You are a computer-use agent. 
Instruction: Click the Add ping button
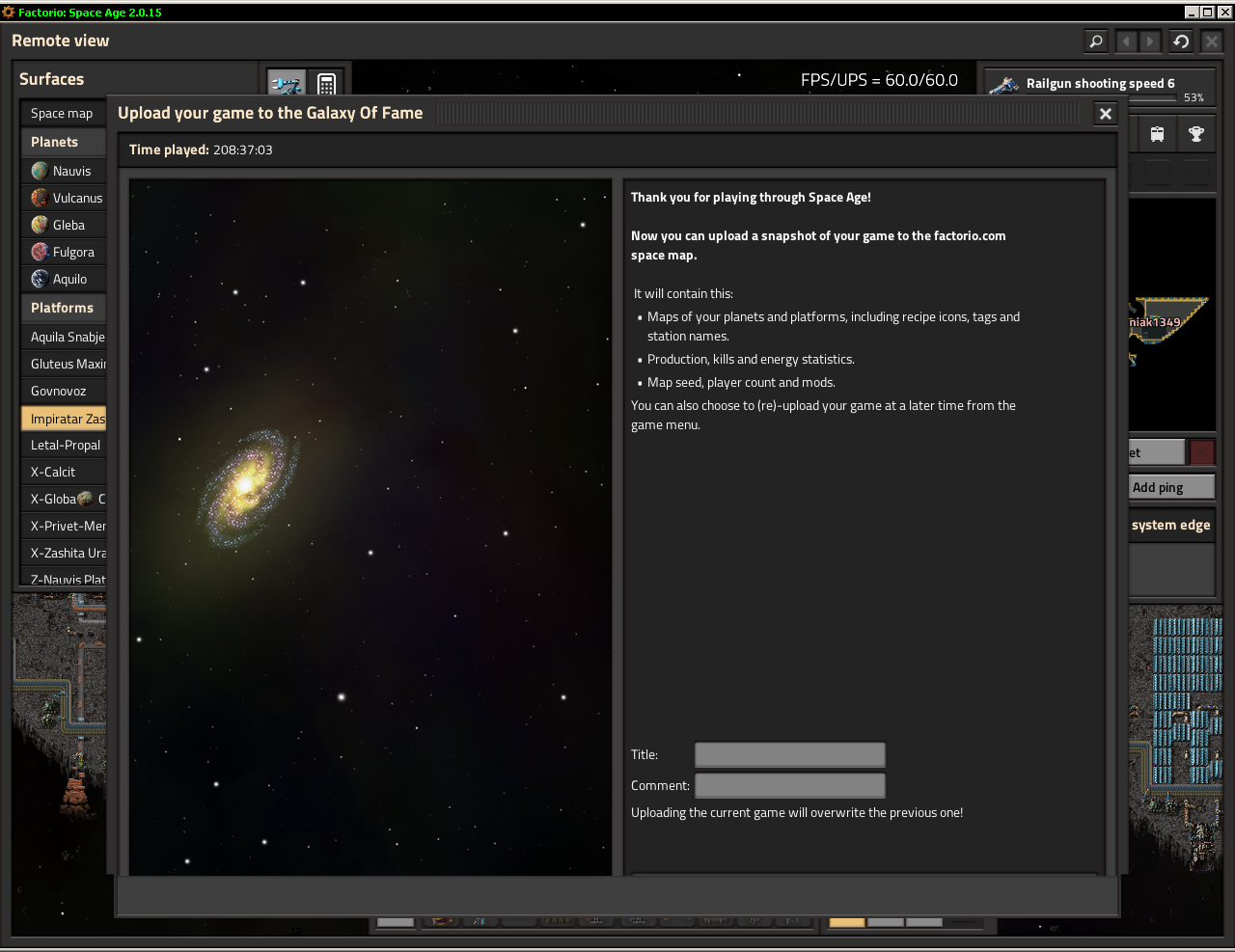pyautogui.click(x=1172, y=487)
